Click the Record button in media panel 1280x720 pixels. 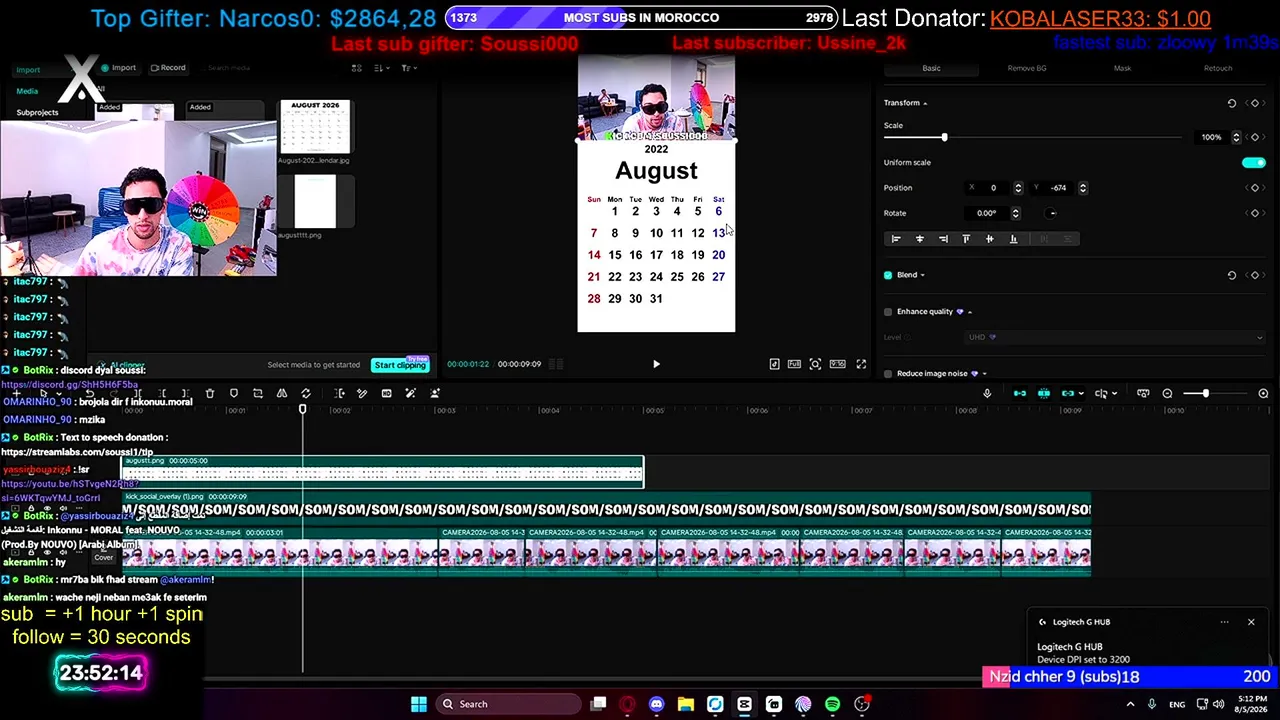[168, 68]
